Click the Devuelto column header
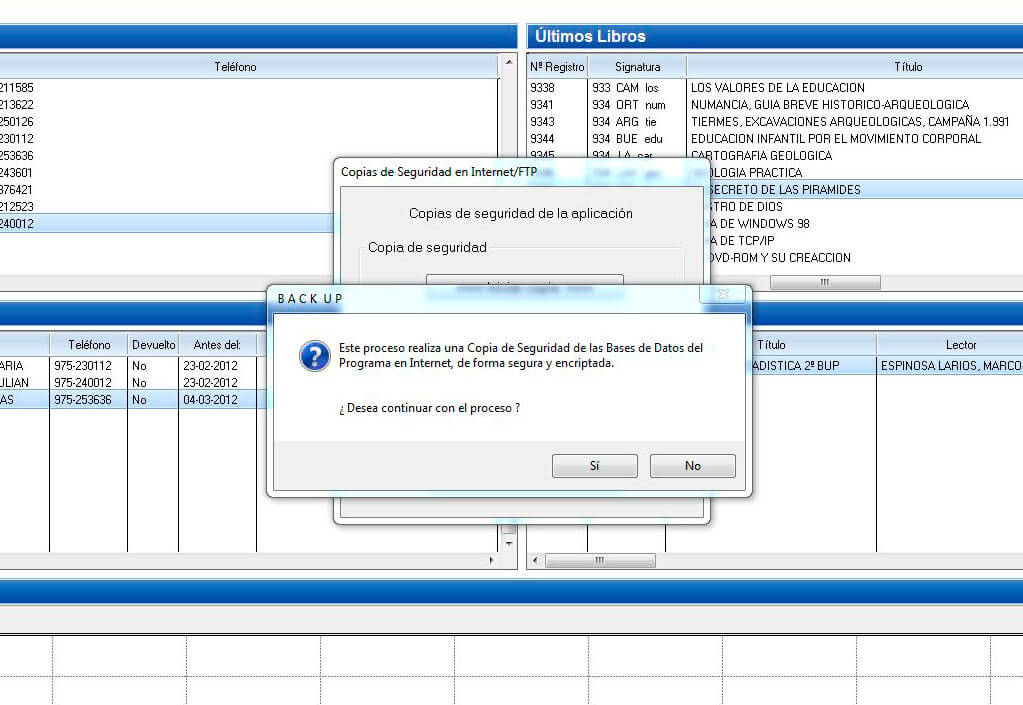The image size is (1023, 705). 153,345
